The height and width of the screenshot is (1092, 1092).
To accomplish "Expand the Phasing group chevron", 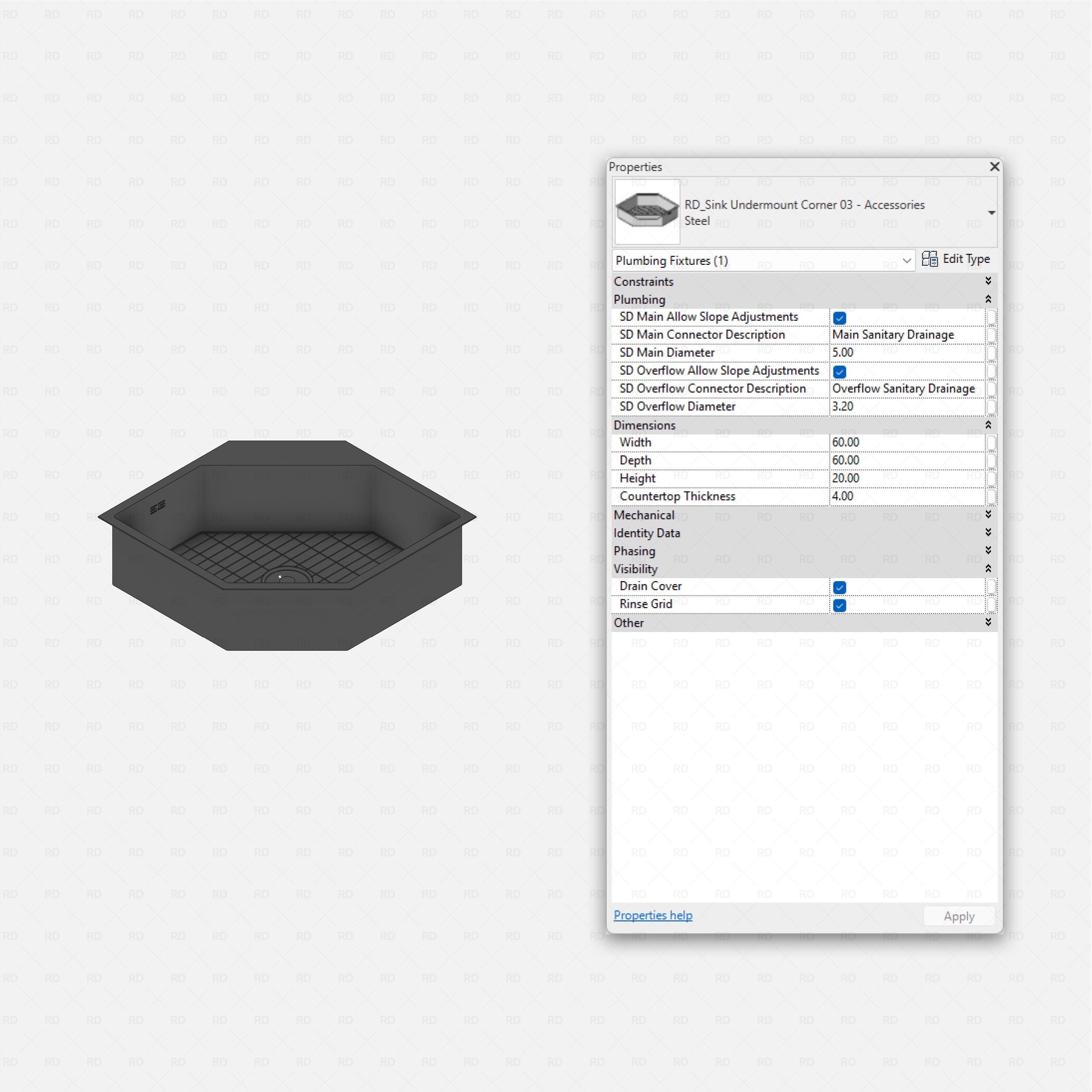I will click(988, 550).
